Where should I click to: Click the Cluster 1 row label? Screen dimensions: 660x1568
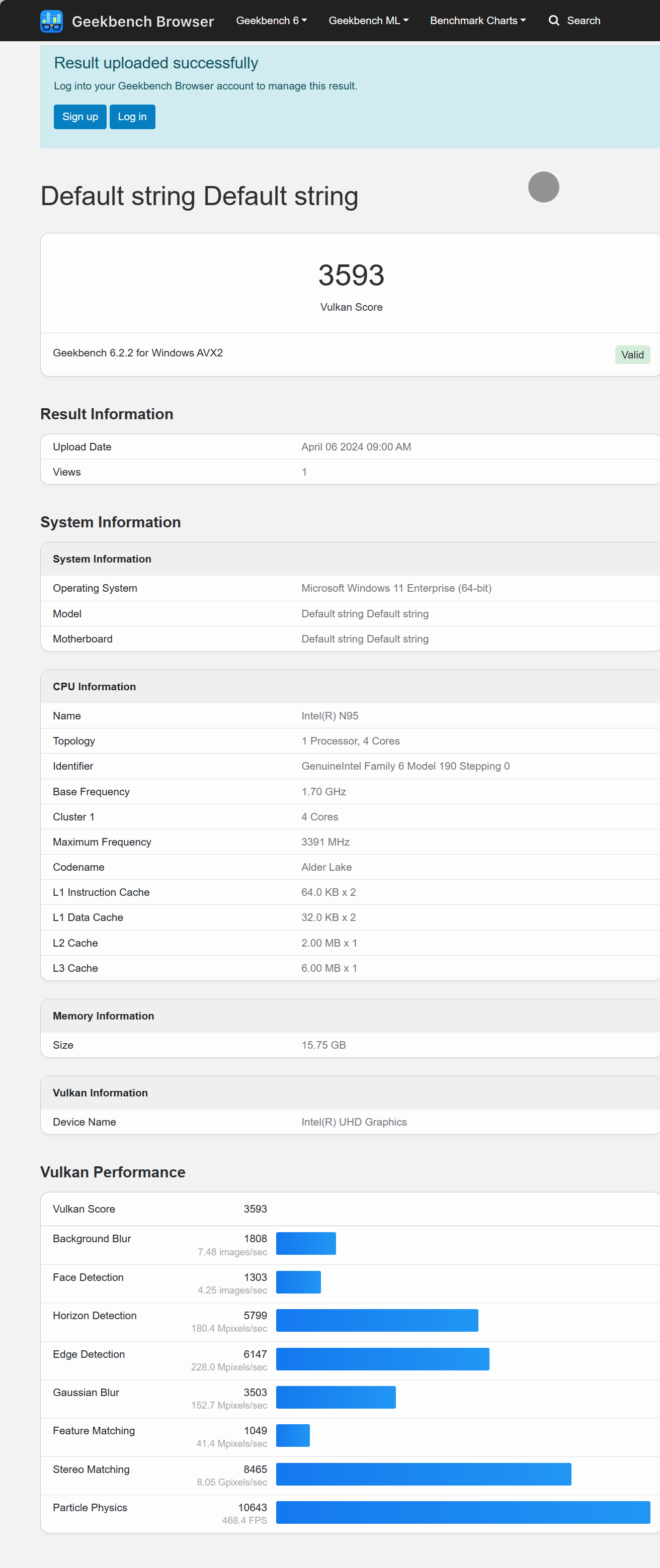click(73, 817)
